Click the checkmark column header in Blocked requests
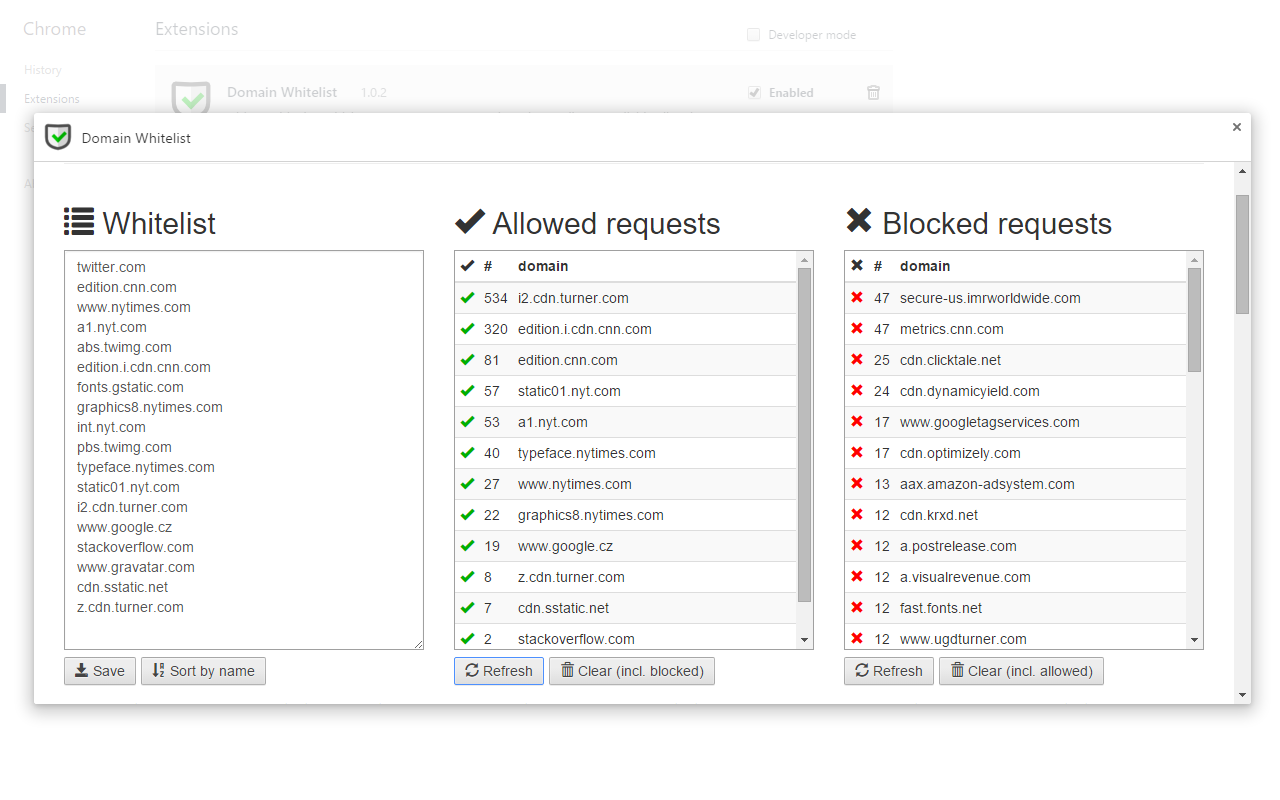 857,266
